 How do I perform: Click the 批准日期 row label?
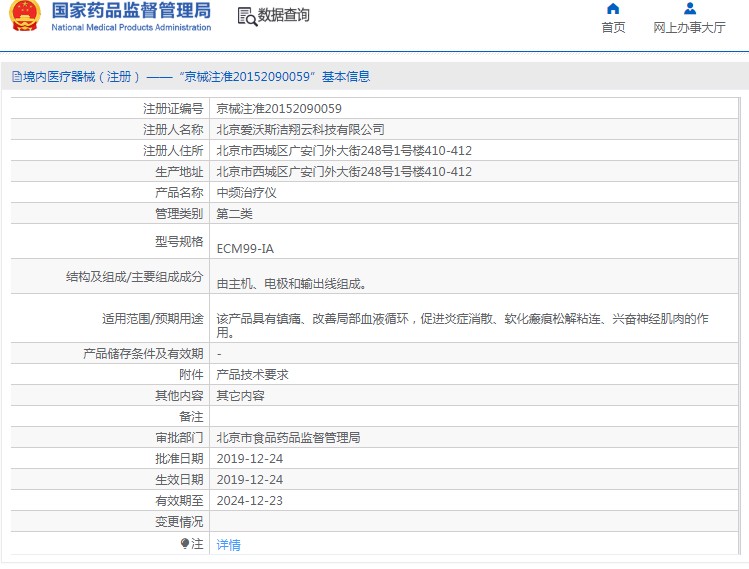pos(179,459)
